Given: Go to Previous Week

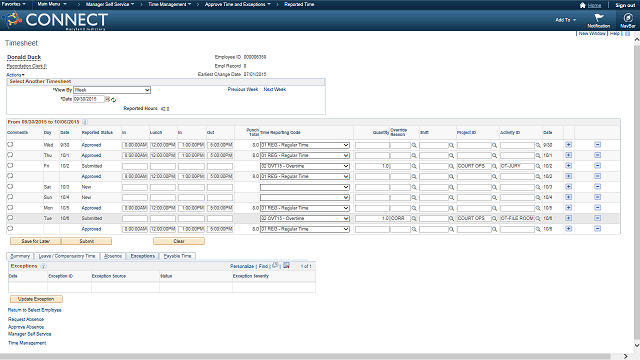Looking at the screenshot, I should [243, 89].
